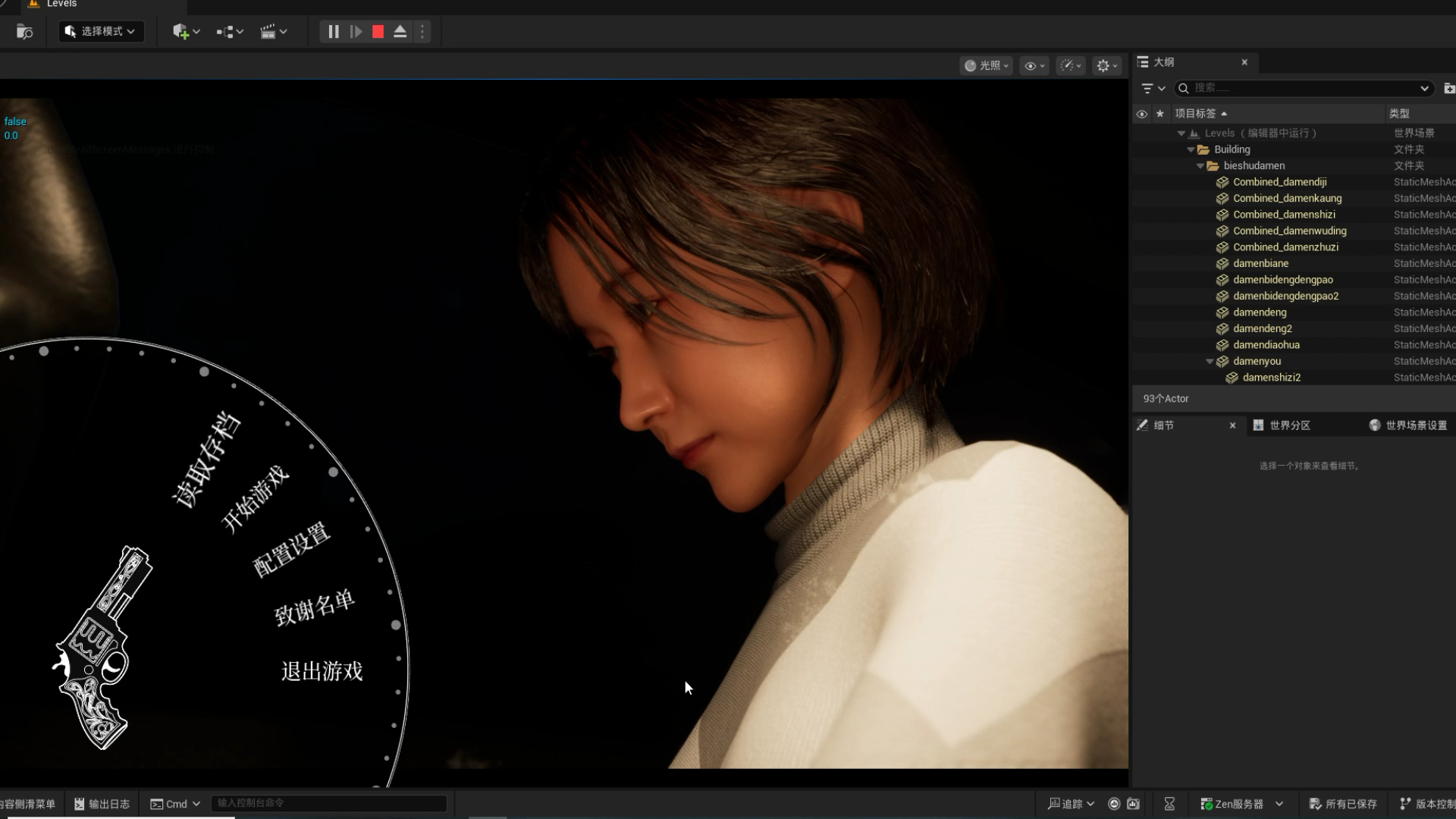Screen dimensions: 1456x819
Task: Click the revolver graphic in menu
Action: click(102, 647)
